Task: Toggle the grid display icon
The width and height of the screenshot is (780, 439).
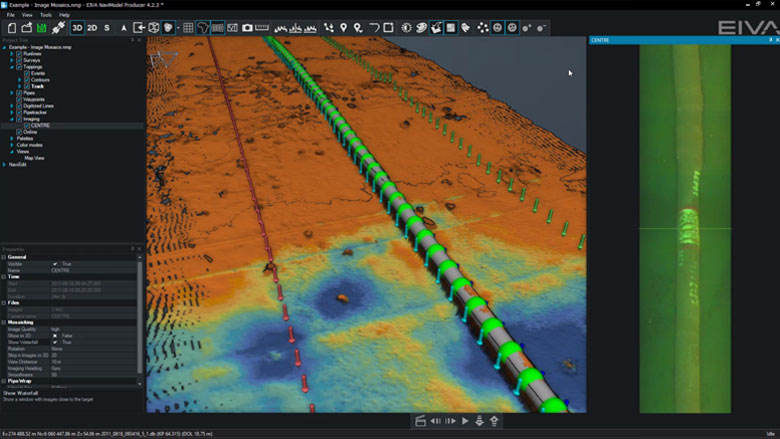Action: 188,28
